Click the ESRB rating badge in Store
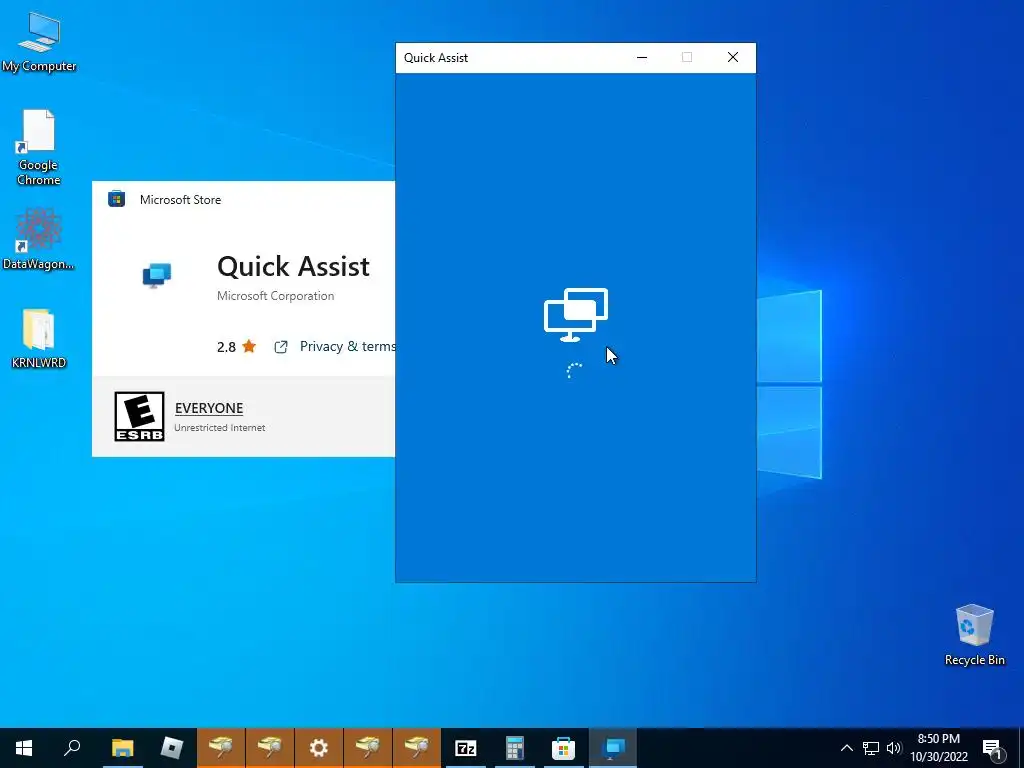Viewport: 1024px width, 768px height. tap(139, 417)
